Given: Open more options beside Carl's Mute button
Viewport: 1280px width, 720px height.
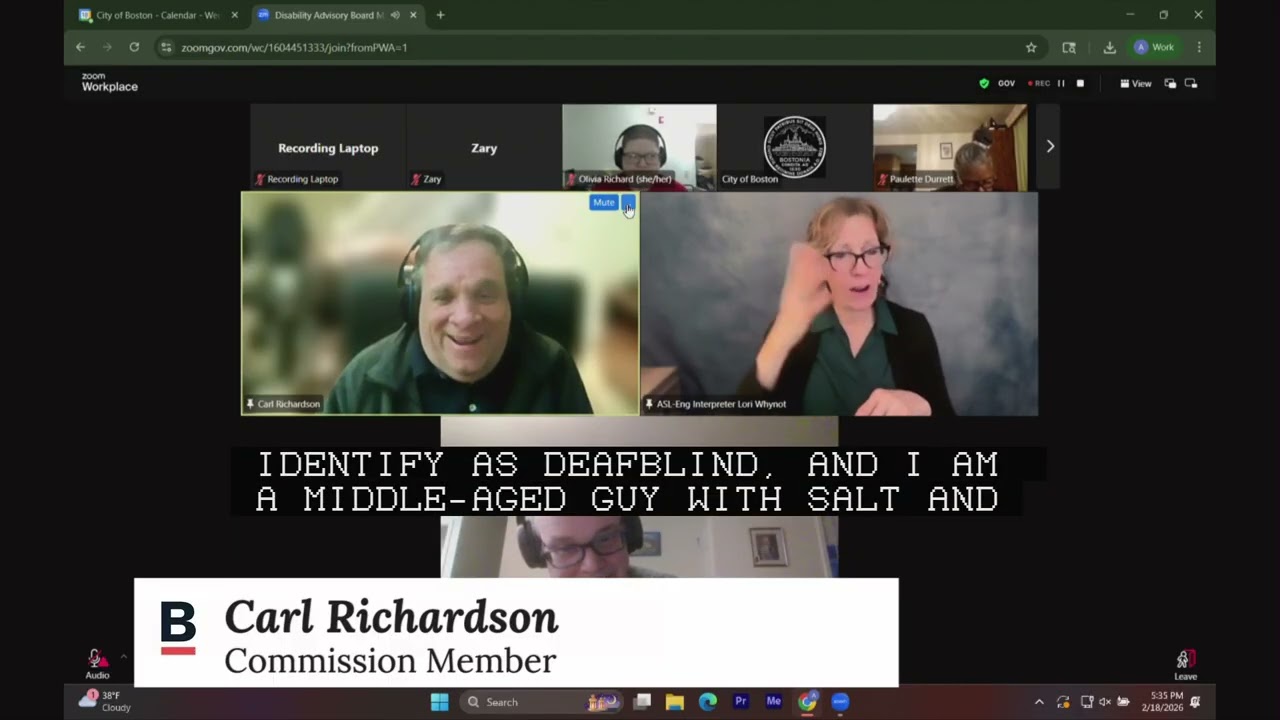Looking at the screenshot, I should (x=628, y=203).
